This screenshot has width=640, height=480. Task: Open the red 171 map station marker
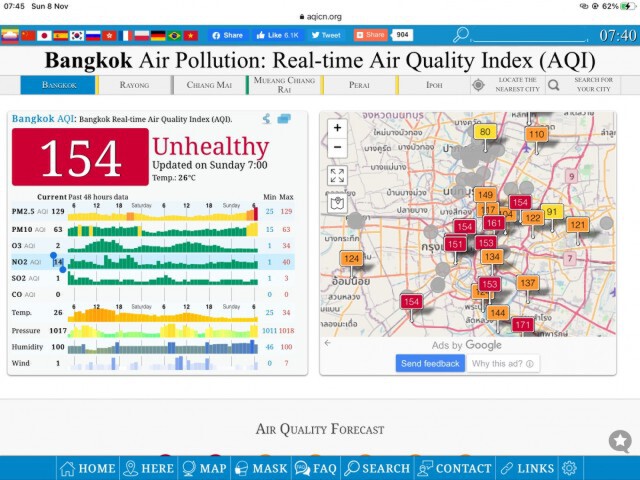(522, 325)
